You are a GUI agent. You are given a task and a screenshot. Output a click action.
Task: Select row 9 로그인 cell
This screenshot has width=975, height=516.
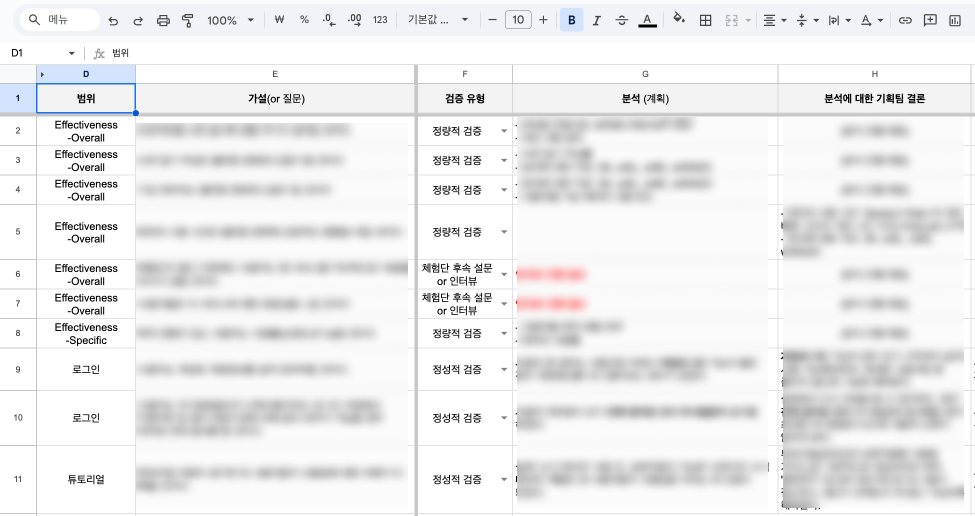[86, 369]
